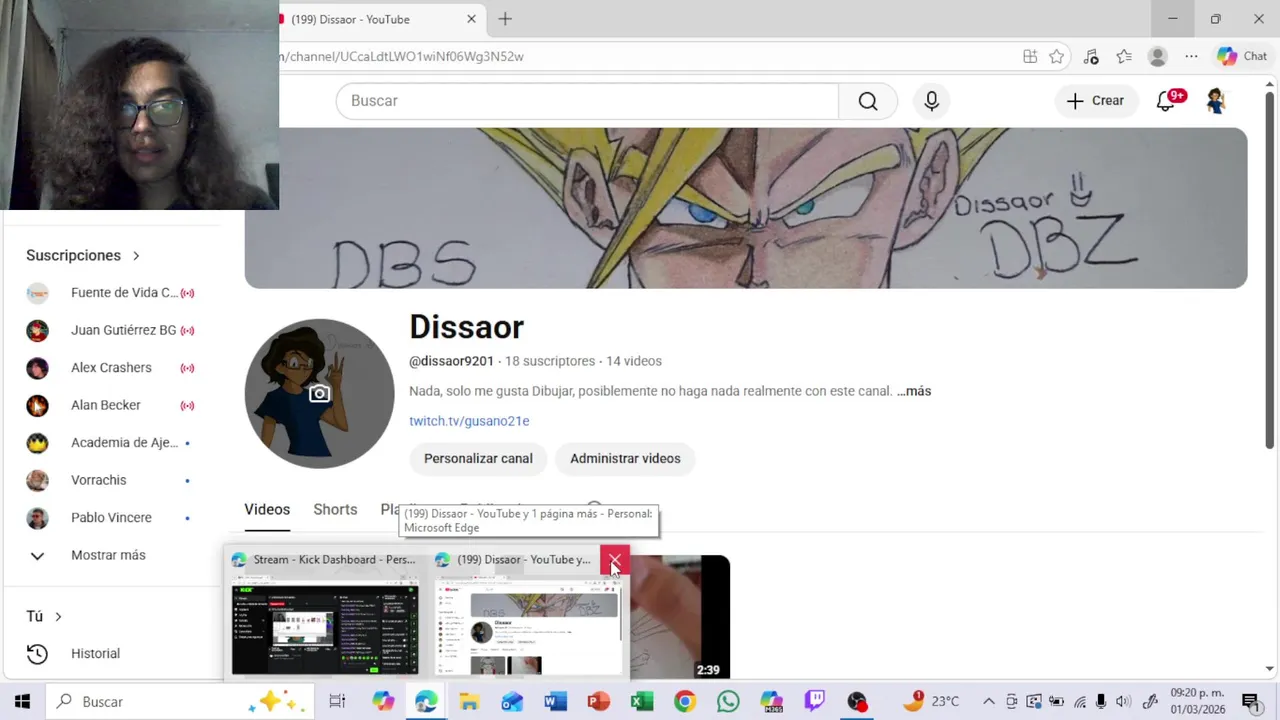The height and width of the screenshot is (720, 1280).
Task: Click Administrar videos button
Action: click(625, 459)
